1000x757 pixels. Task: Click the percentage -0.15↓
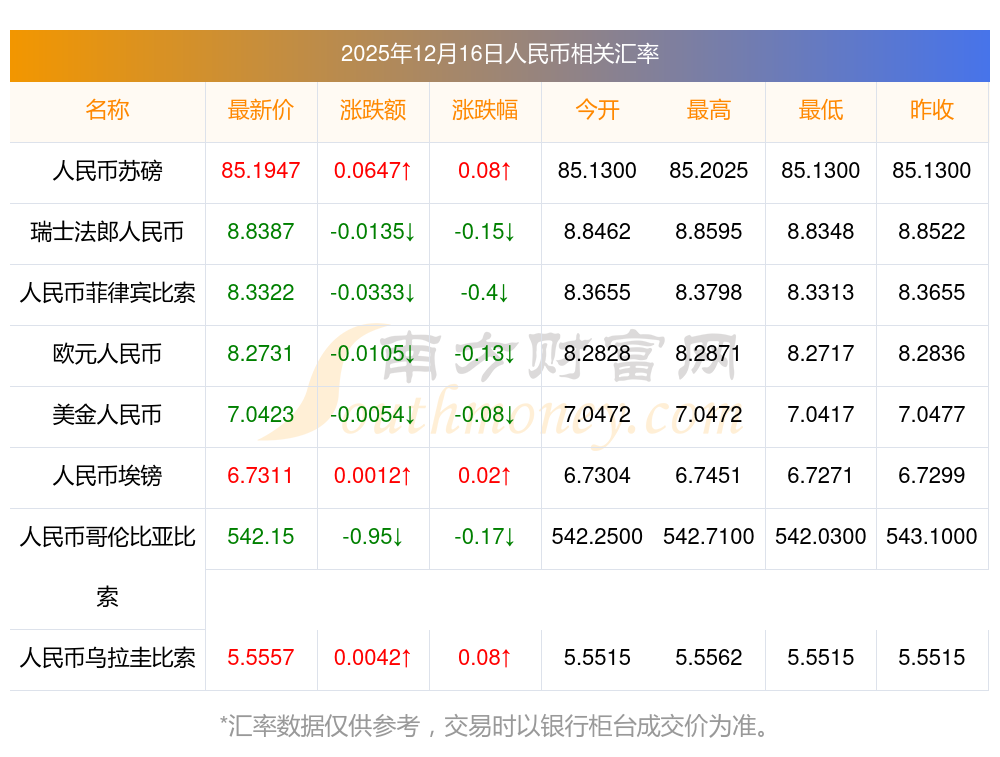point(485,231)
